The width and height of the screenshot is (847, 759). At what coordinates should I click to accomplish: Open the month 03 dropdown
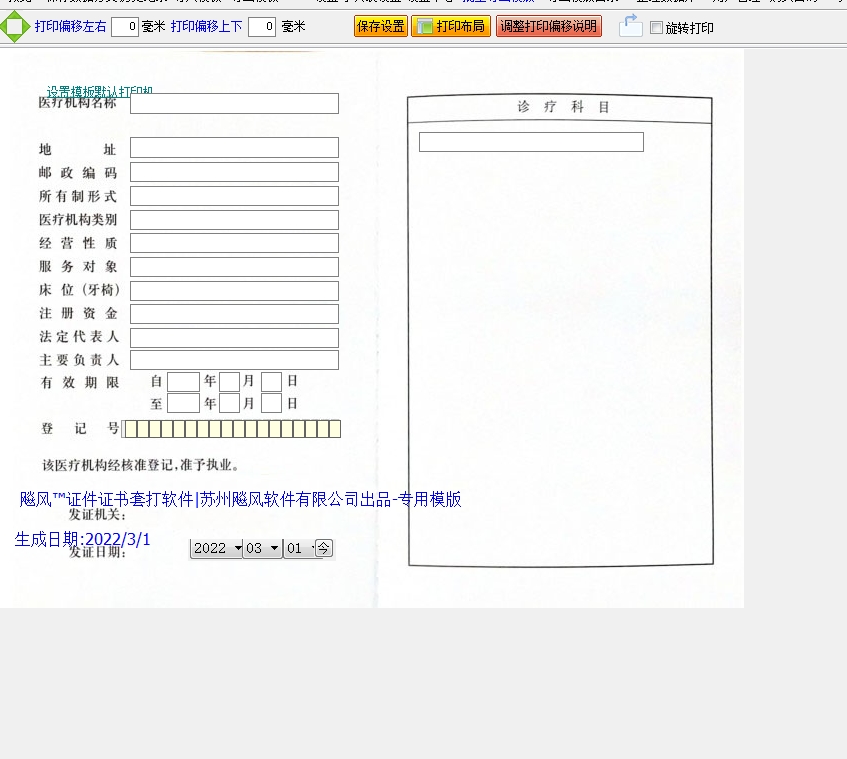pyautogui.click(x=263, y=548)
